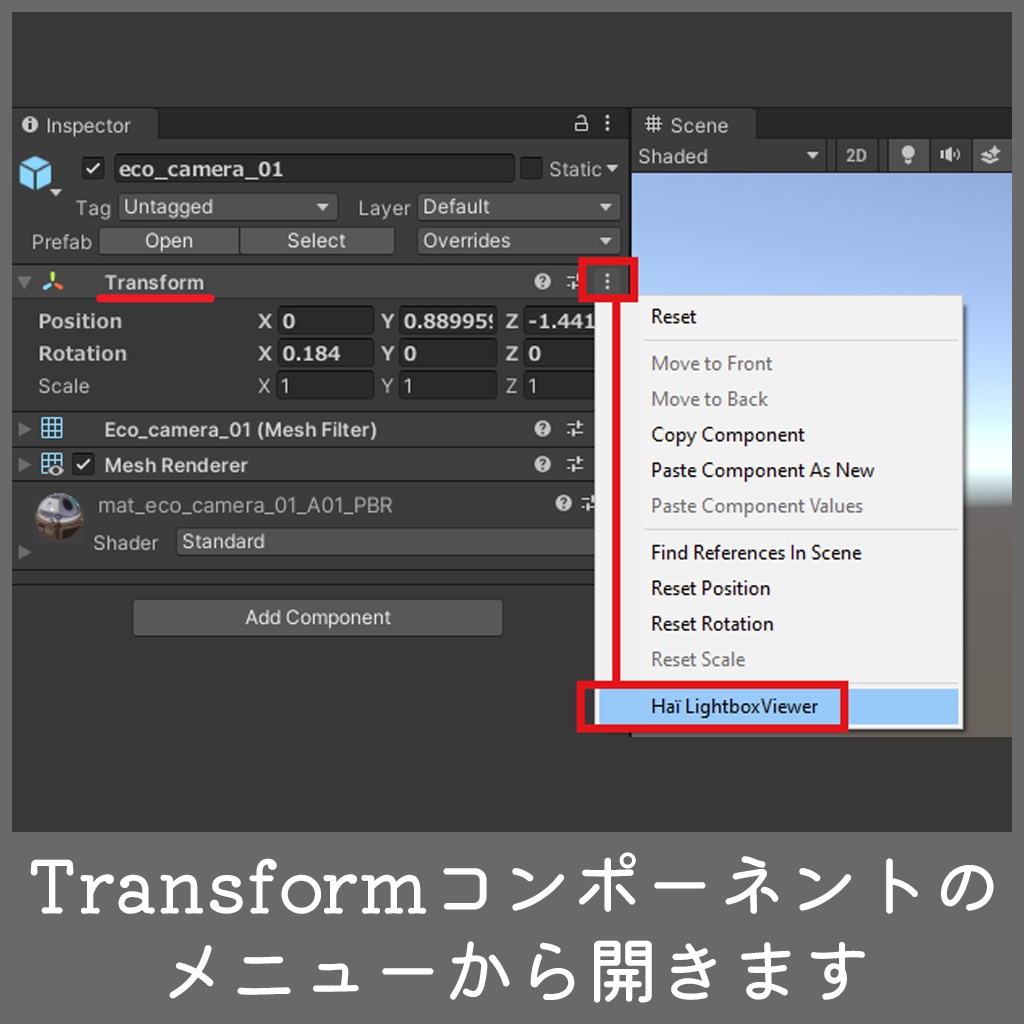
Task: Open the prefab Overrides dropdown
Action: coord(519,241)
